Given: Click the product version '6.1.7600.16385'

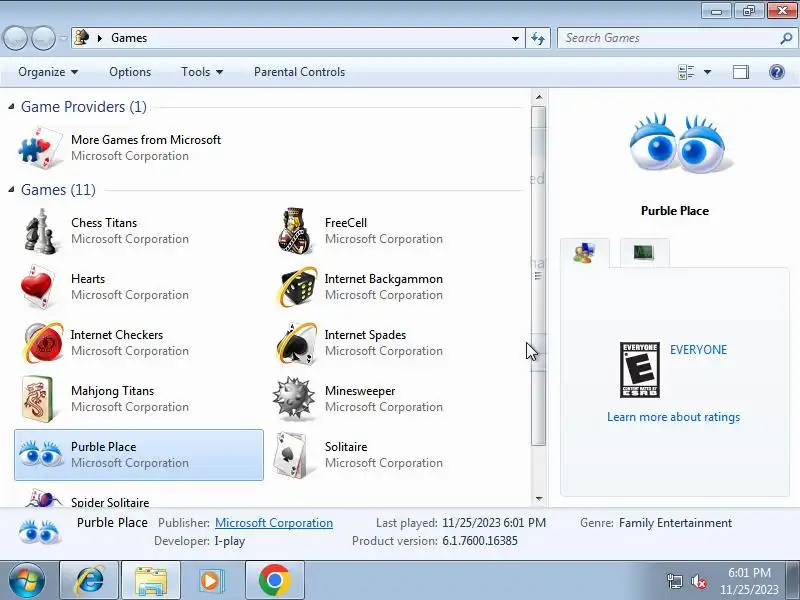Looking at the screenshot, I should point(480,541).
